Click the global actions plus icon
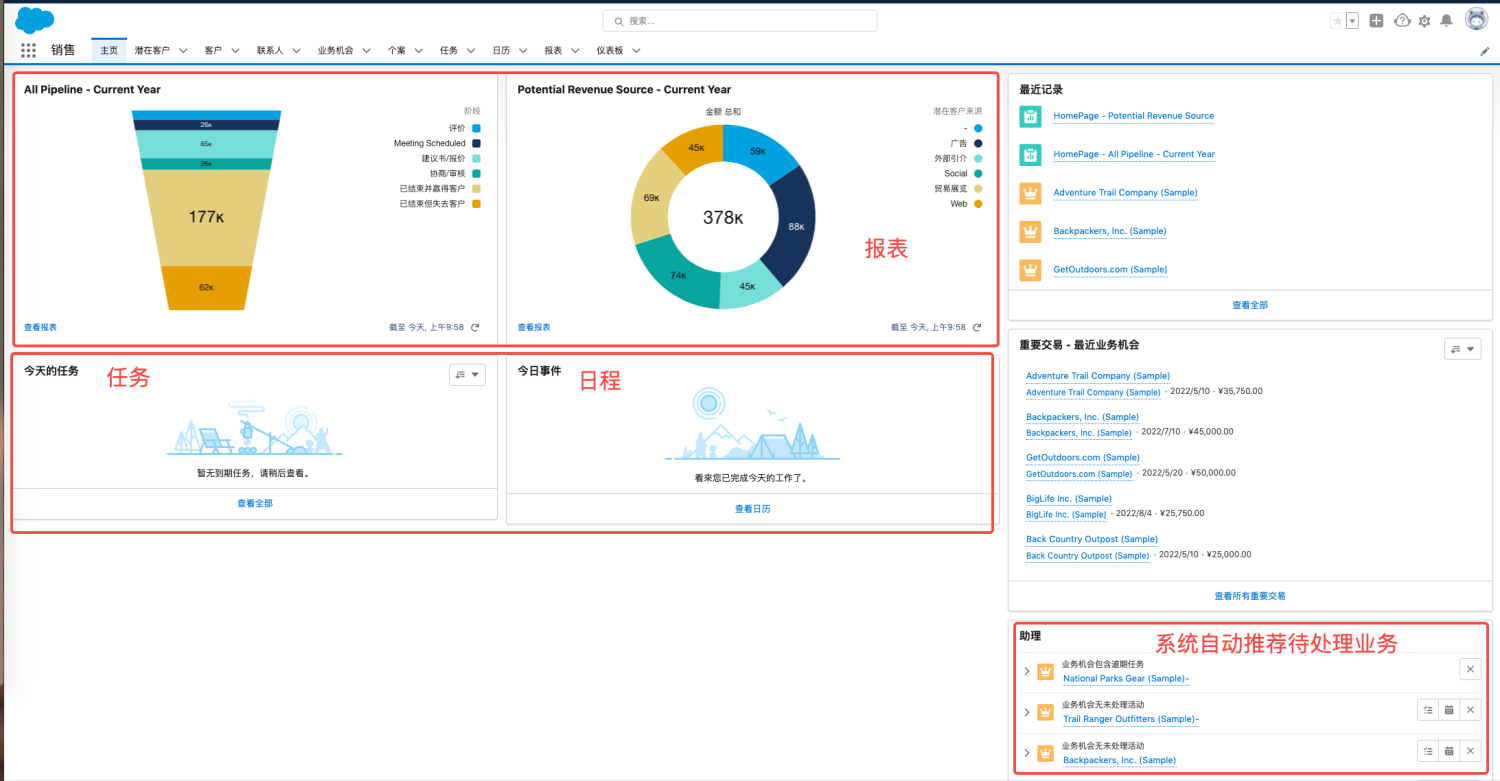Screen dimensions: 1500x781 coord(1376,21)
